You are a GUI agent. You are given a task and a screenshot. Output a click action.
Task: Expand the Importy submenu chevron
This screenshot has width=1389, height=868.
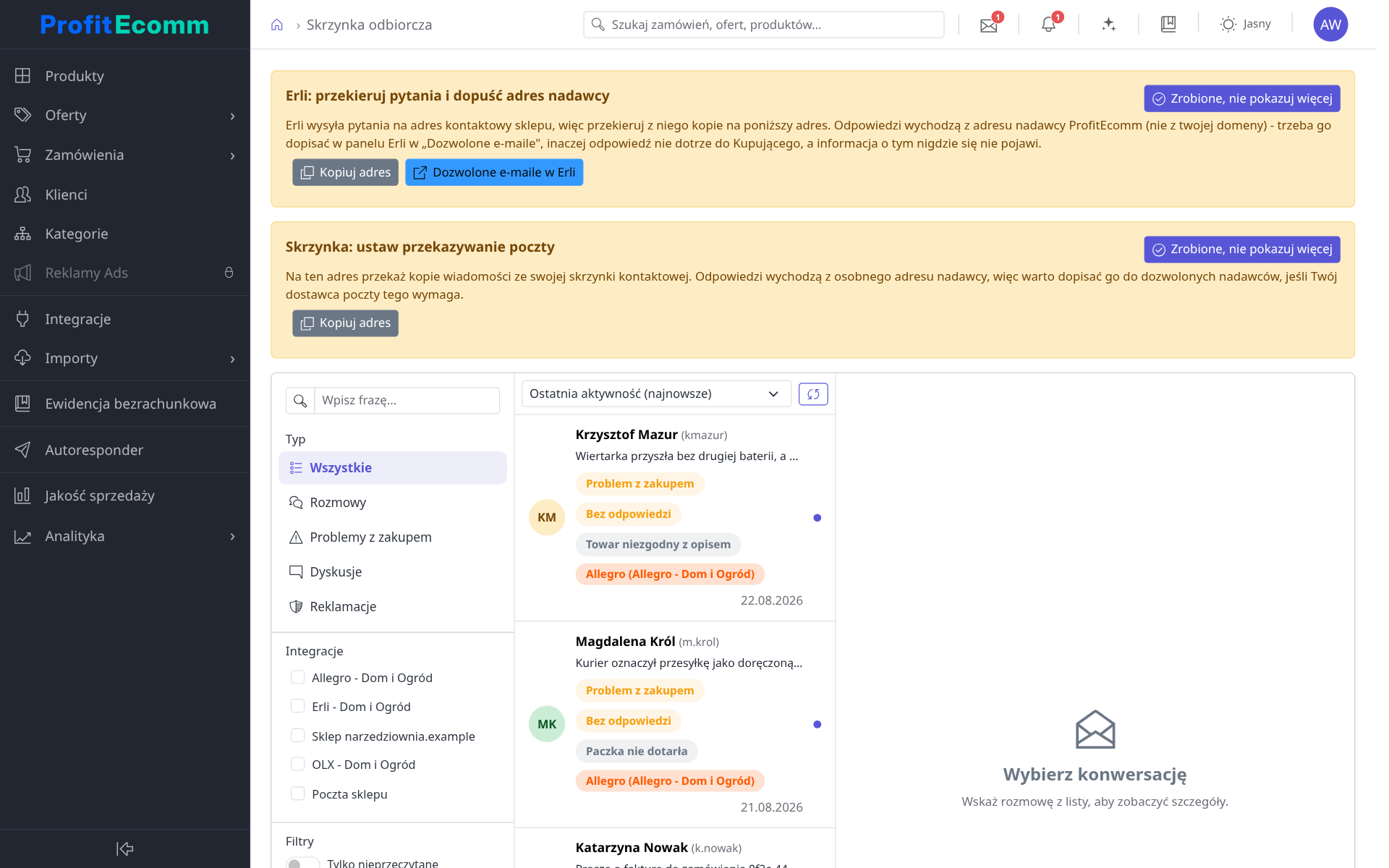pyautogui.click(x=232, y=359)
